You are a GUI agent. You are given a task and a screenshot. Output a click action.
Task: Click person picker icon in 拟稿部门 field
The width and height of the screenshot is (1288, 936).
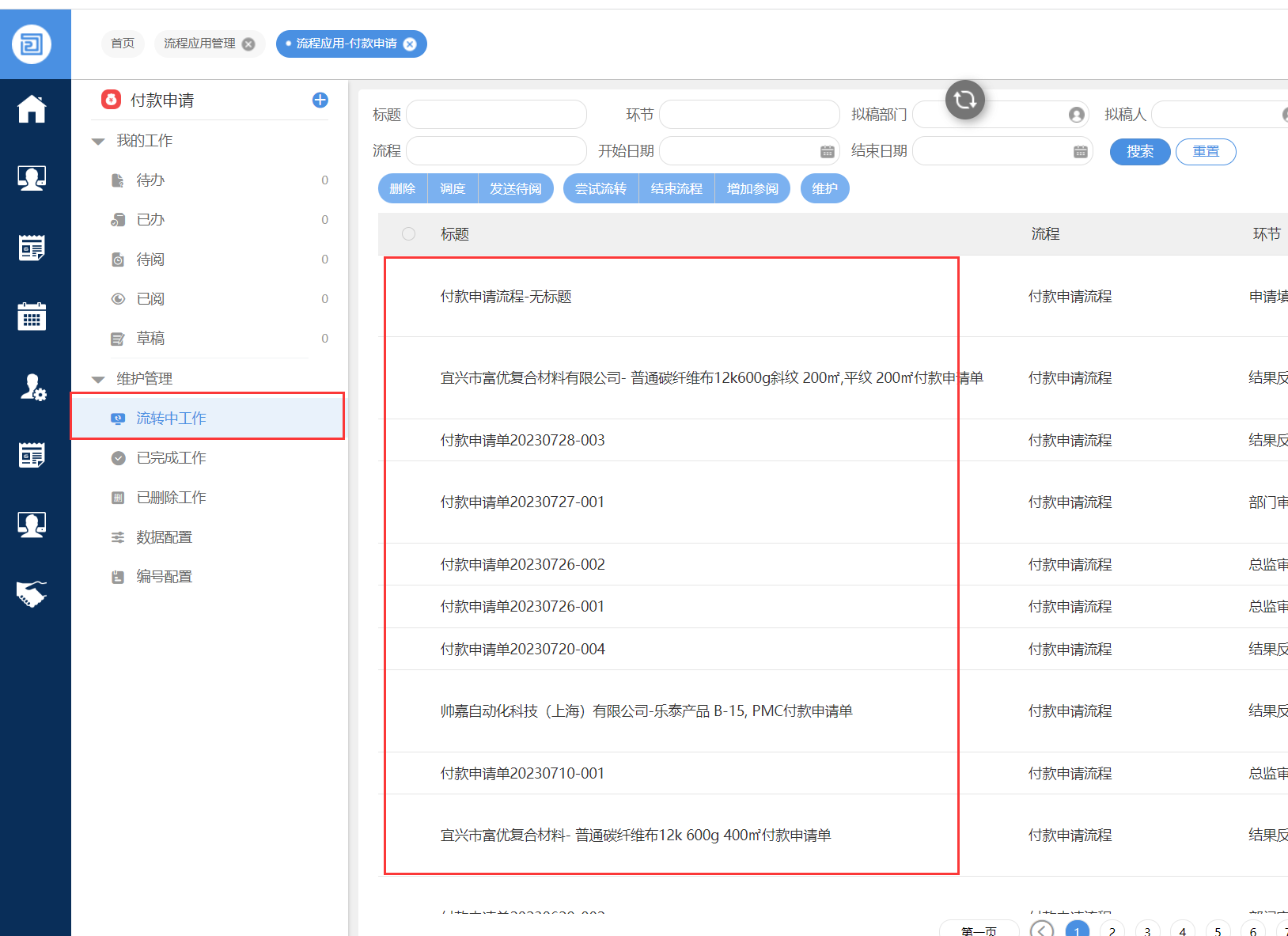[x=1076, y=115]
